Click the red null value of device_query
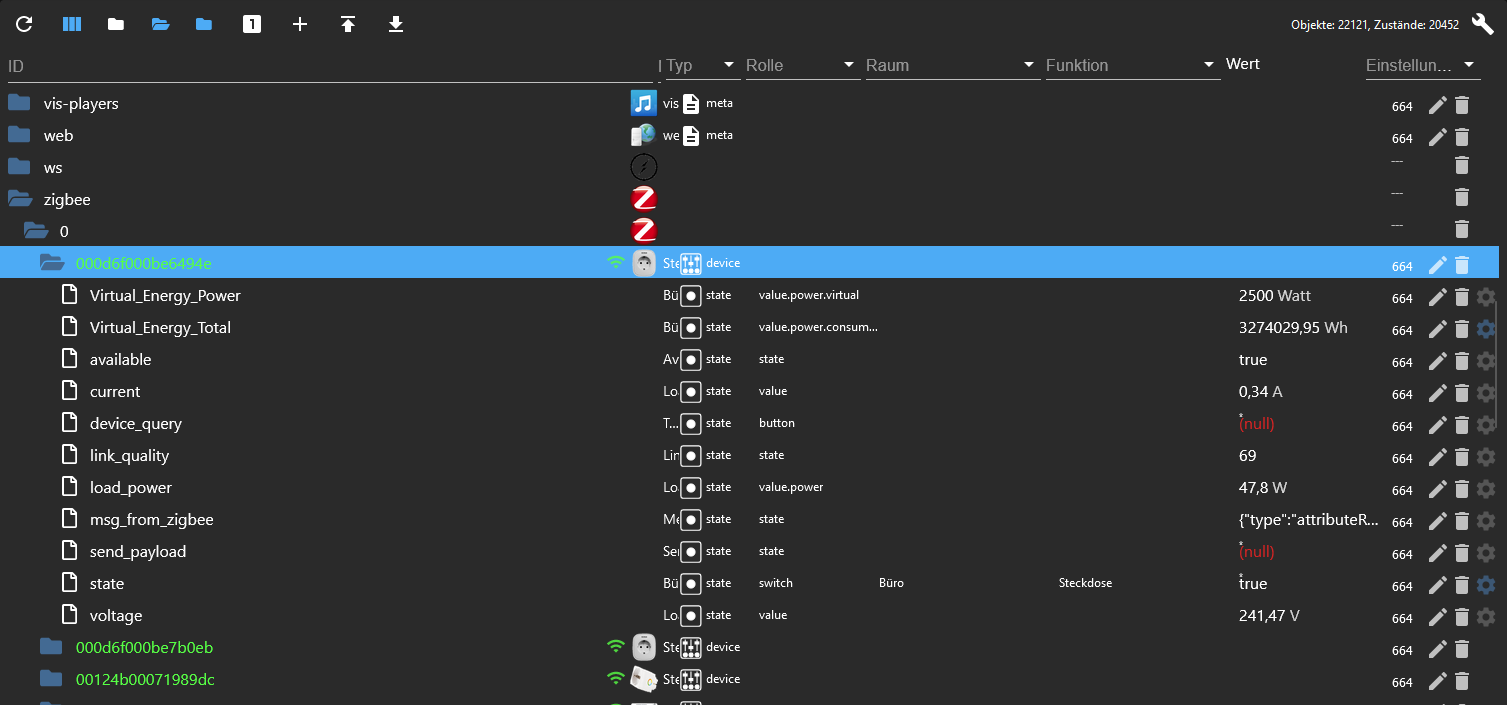Image resolution: width=1507 pixels, height=705 pixels. pos(1257,424)
